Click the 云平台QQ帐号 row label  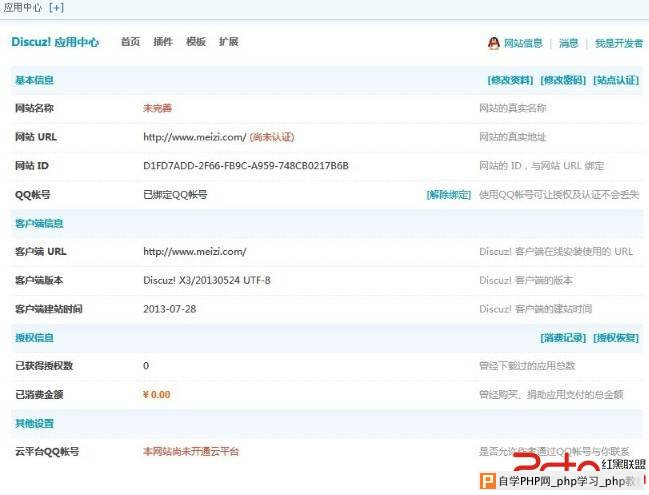click(x=47, y=452)
